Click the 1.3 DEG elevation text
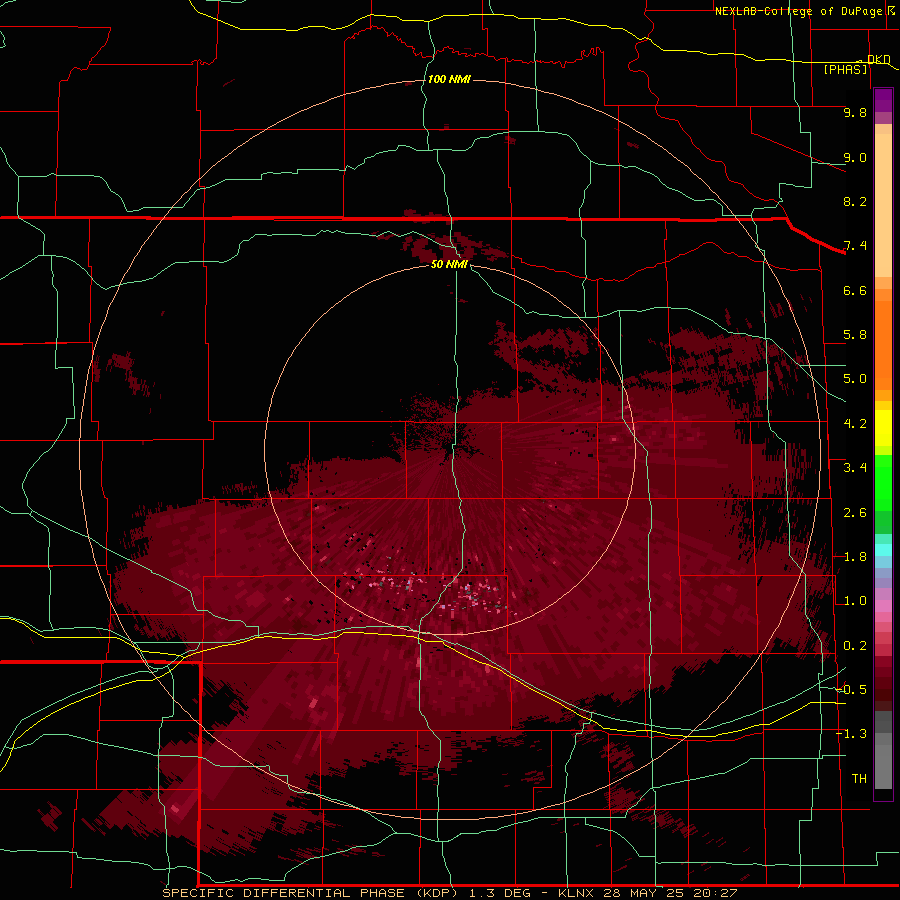The height and width of the screenshot is (900, 900). coord(499,893)
